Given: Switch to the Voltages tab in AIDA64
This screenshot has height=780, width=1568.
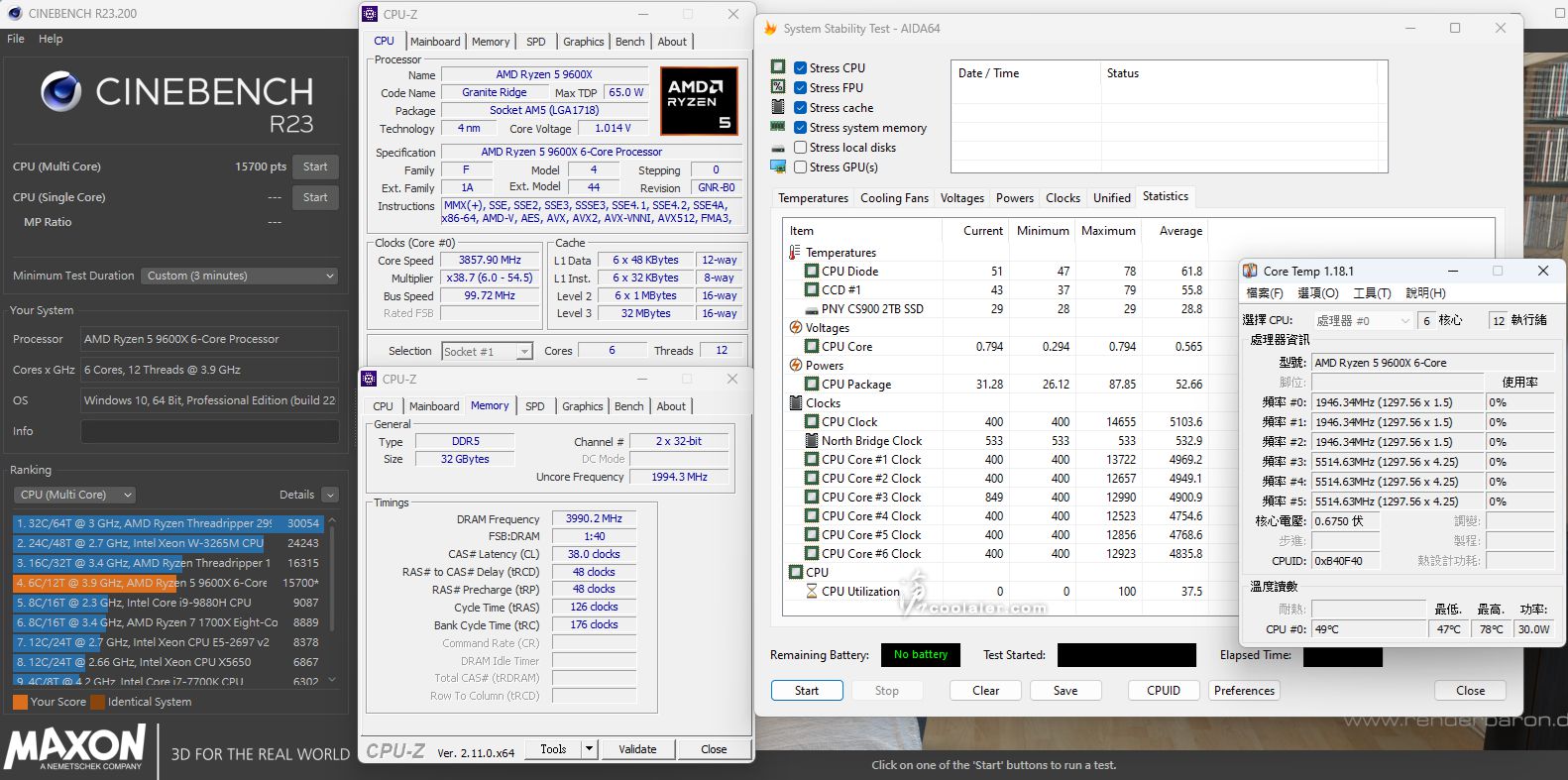Looking at the screenshot, I should (x=961, y=198).
